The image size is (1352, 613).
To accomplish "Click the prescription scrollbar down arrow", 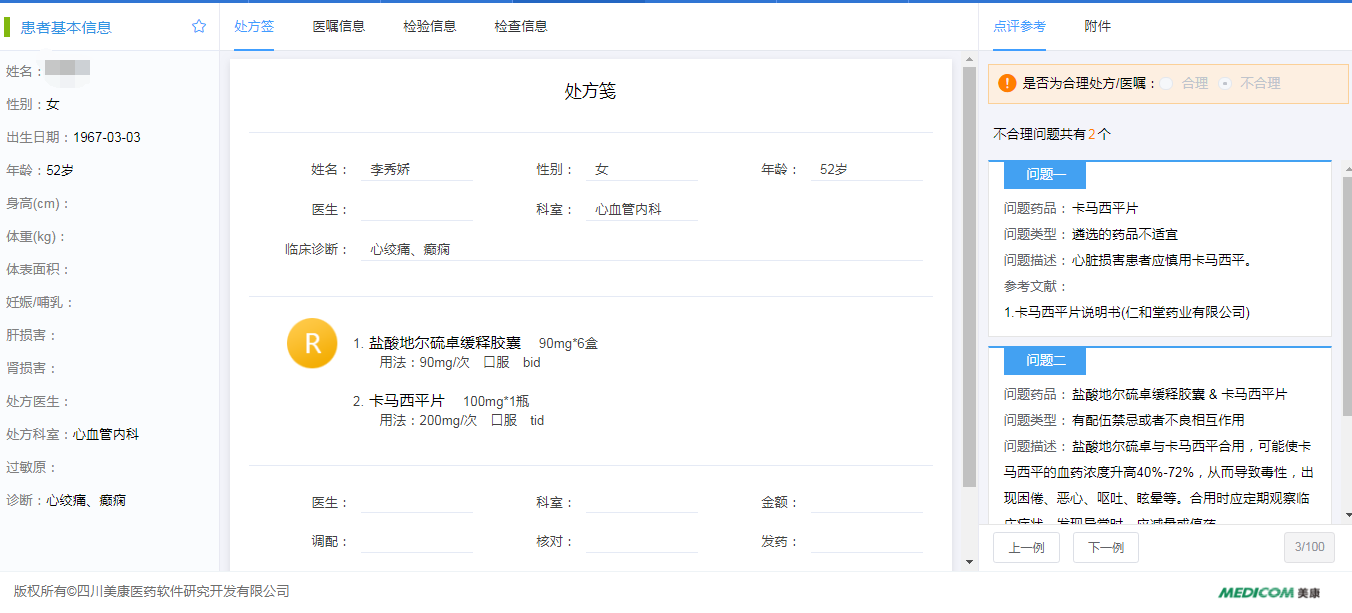I will coord(968,562).
